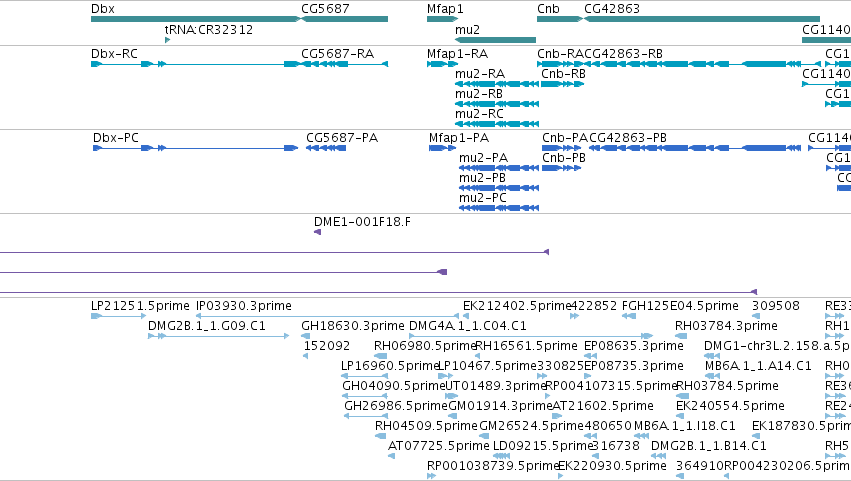851x481 pixels.
Task: Select the Dbx gene bar
Action: tap(195, 19)
